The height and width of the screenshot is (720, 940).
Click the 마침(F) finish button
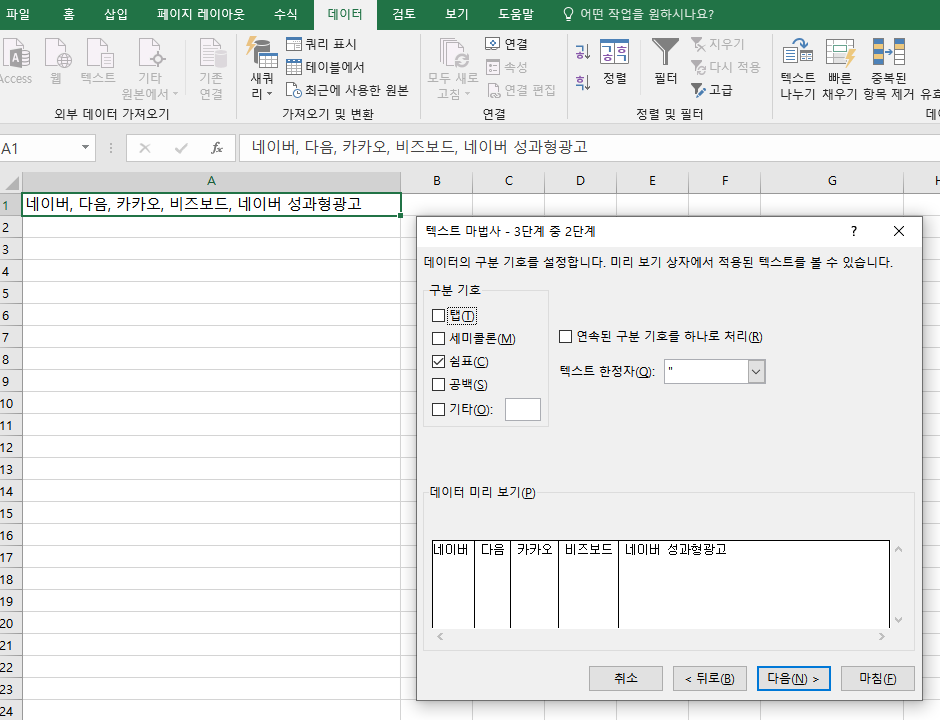pyautogui.click(x=878, y=678)
